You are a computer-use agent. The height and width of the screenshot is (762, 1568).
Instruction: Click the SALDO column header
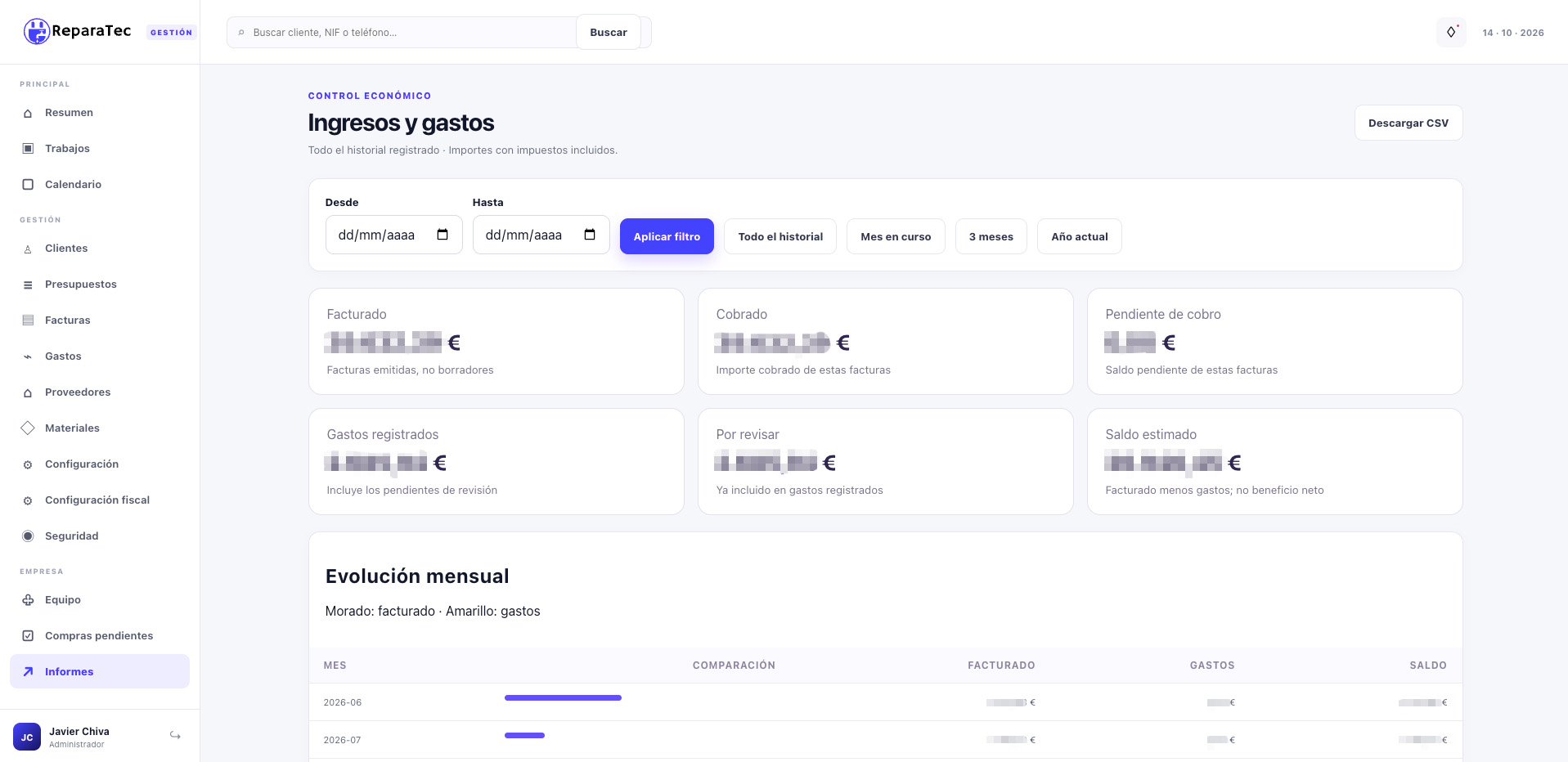tap(1428, 666)
